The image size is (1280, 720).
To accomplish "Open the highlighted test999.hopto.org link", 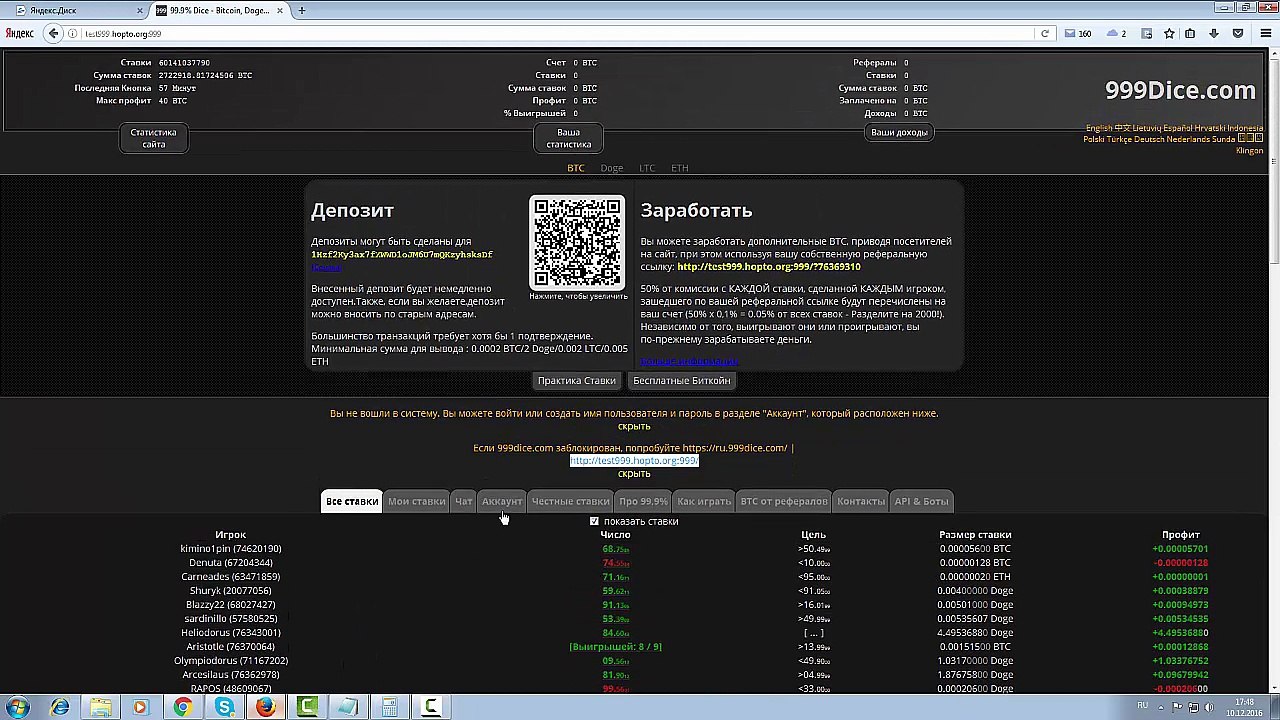I will point(634,461).
